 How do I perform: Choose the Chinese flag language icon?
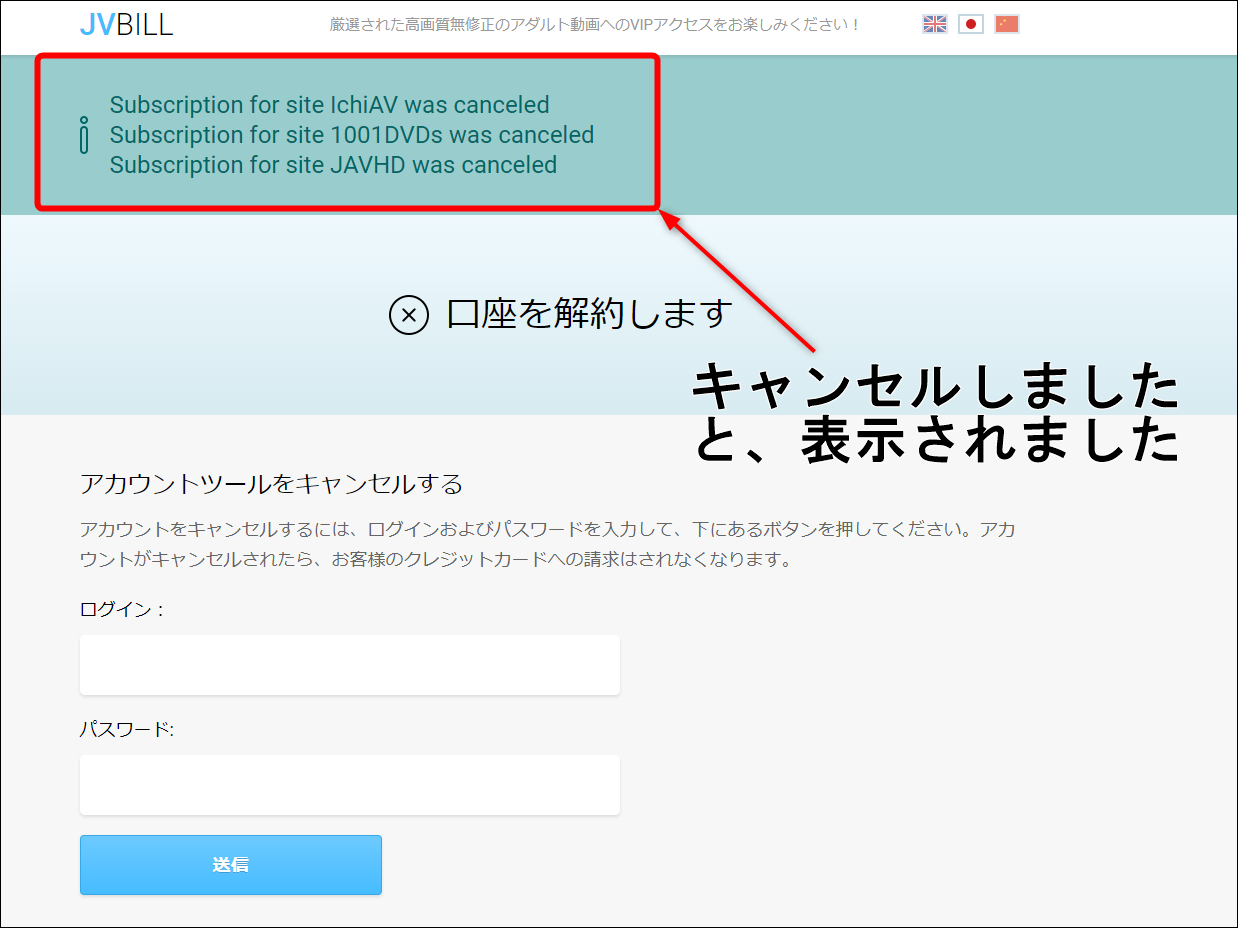[x=1006, y=24]
